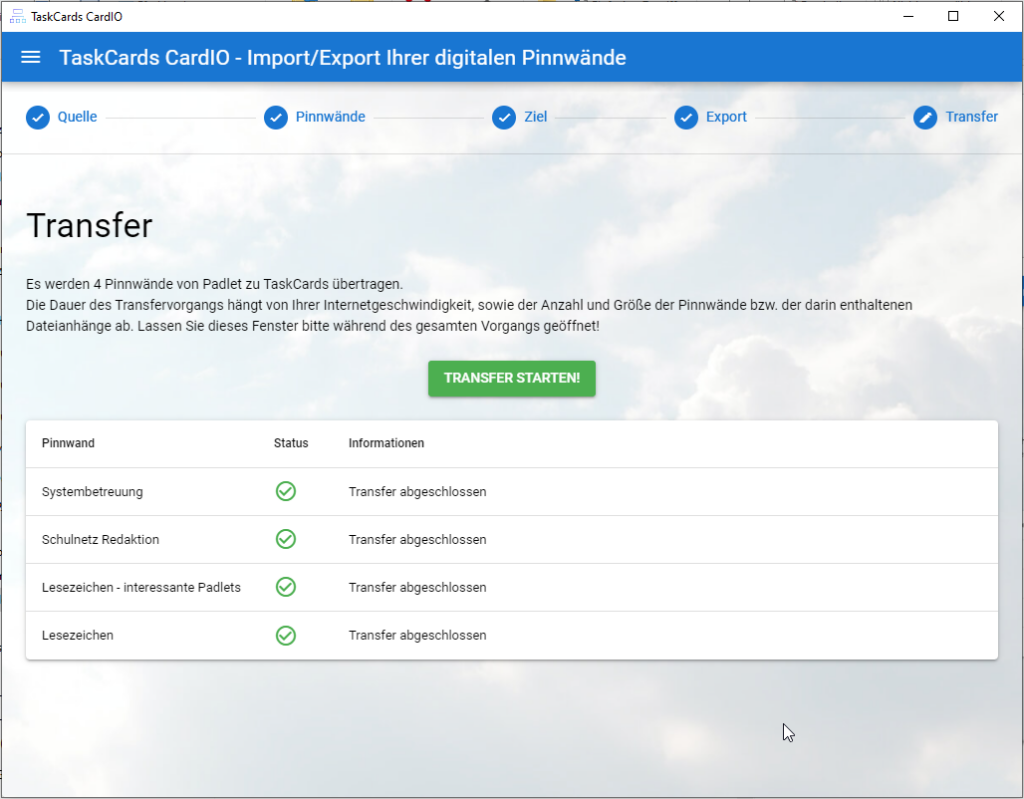
Task: Click Transfer abgeschlossen in Schulnetz Redaktion row
Action: (417, 540)
